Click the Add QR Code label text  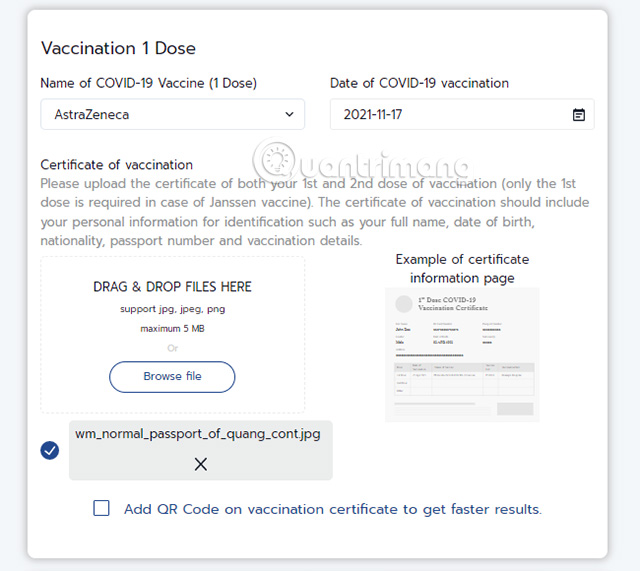click(332, 509)
